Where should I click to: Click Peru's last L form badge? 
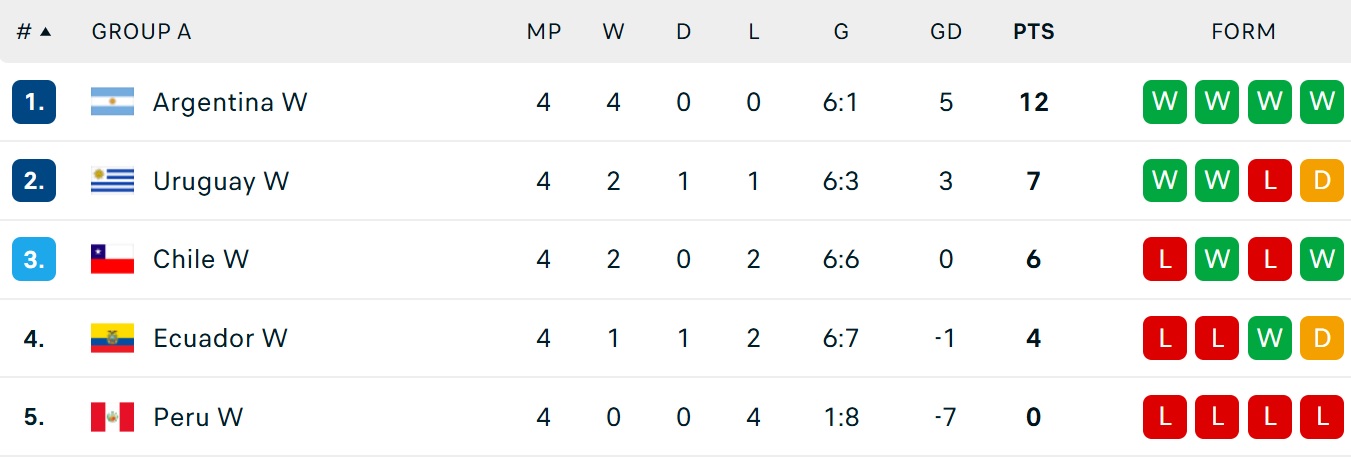point(1322,417)
